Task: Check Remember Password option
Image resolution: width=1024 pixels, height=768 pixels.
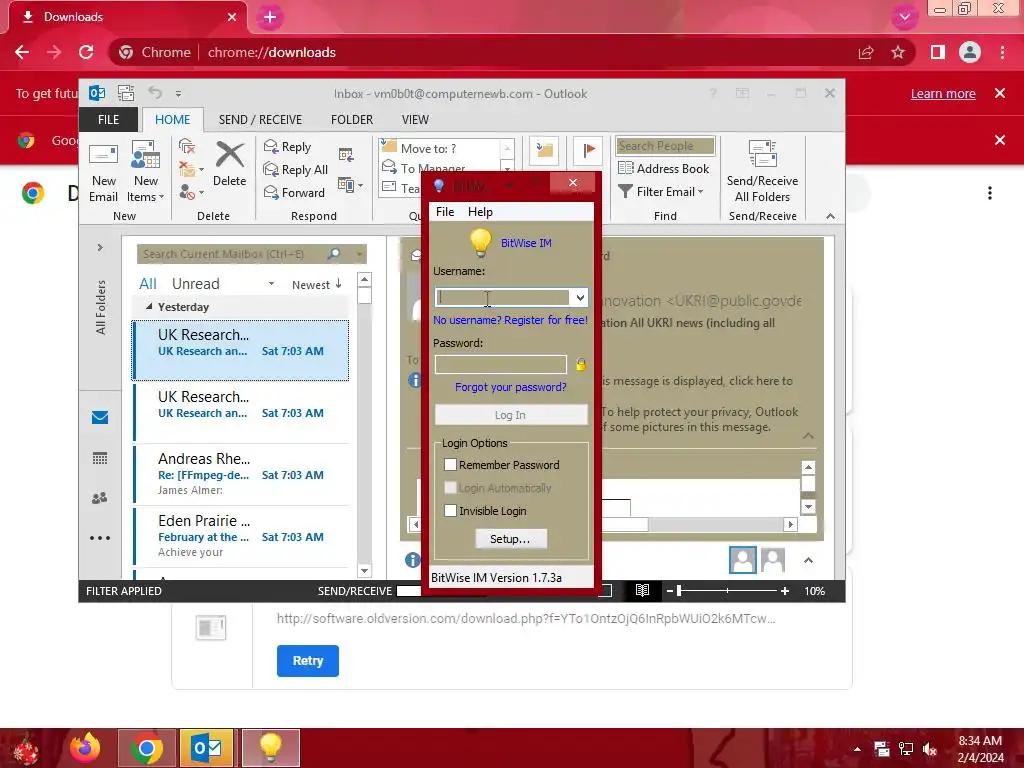Action: (x=450, y=464)
